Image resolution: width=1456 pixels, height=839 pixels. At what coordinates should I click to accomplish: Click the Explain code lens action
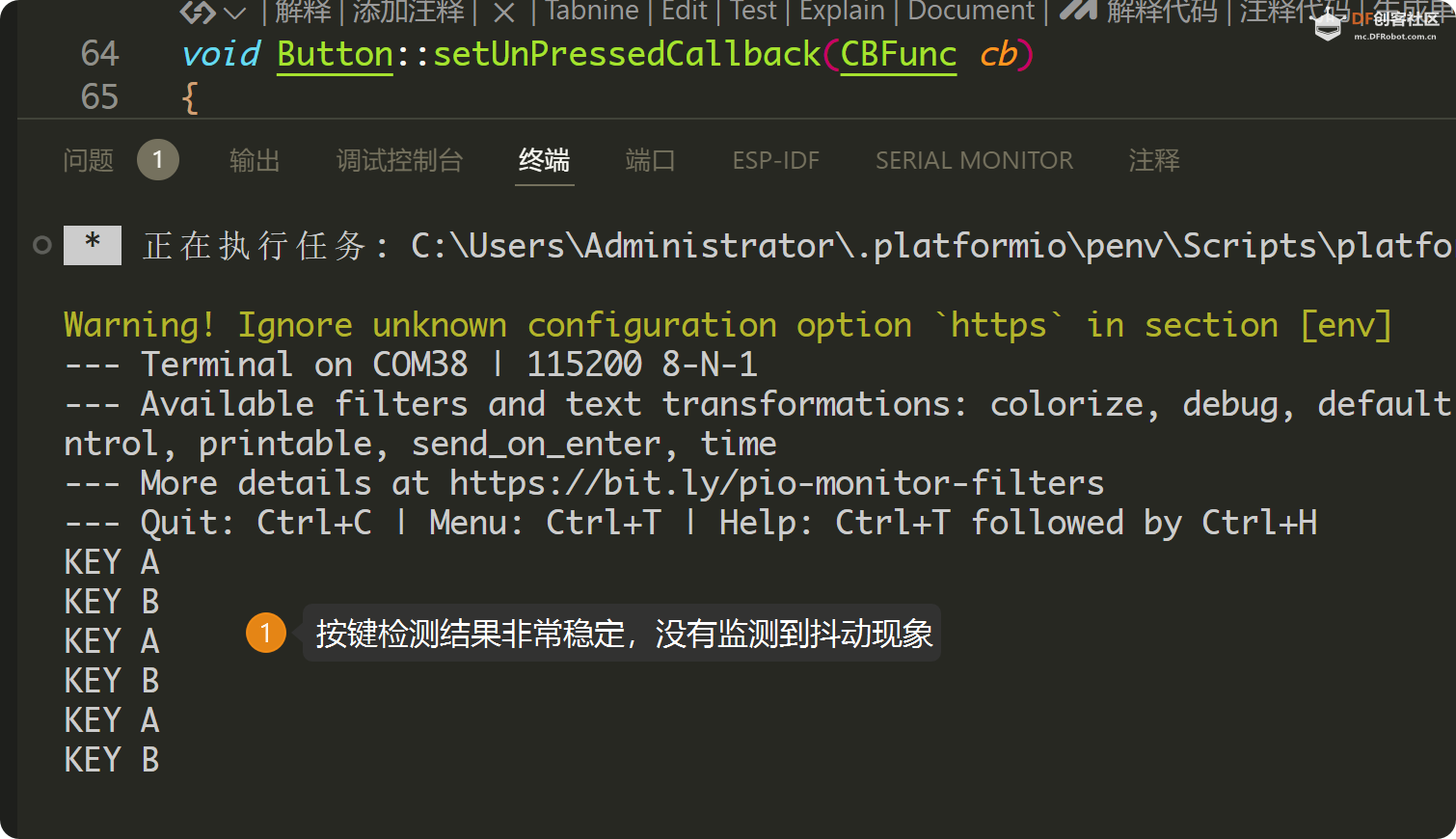[842, 12]
